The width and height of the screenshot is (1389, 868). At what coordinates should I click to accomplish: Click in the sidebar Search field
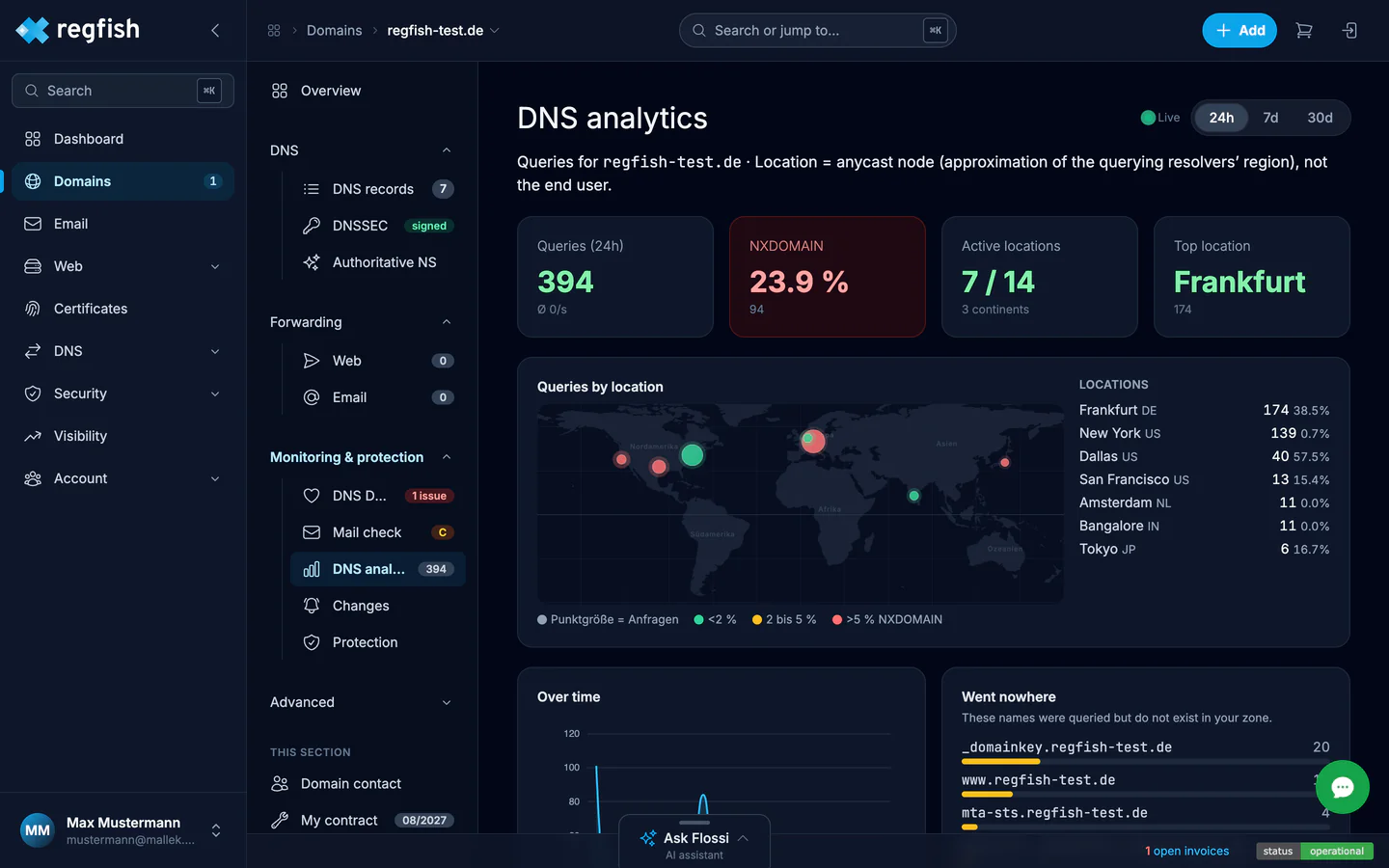[x=123, y=91]
